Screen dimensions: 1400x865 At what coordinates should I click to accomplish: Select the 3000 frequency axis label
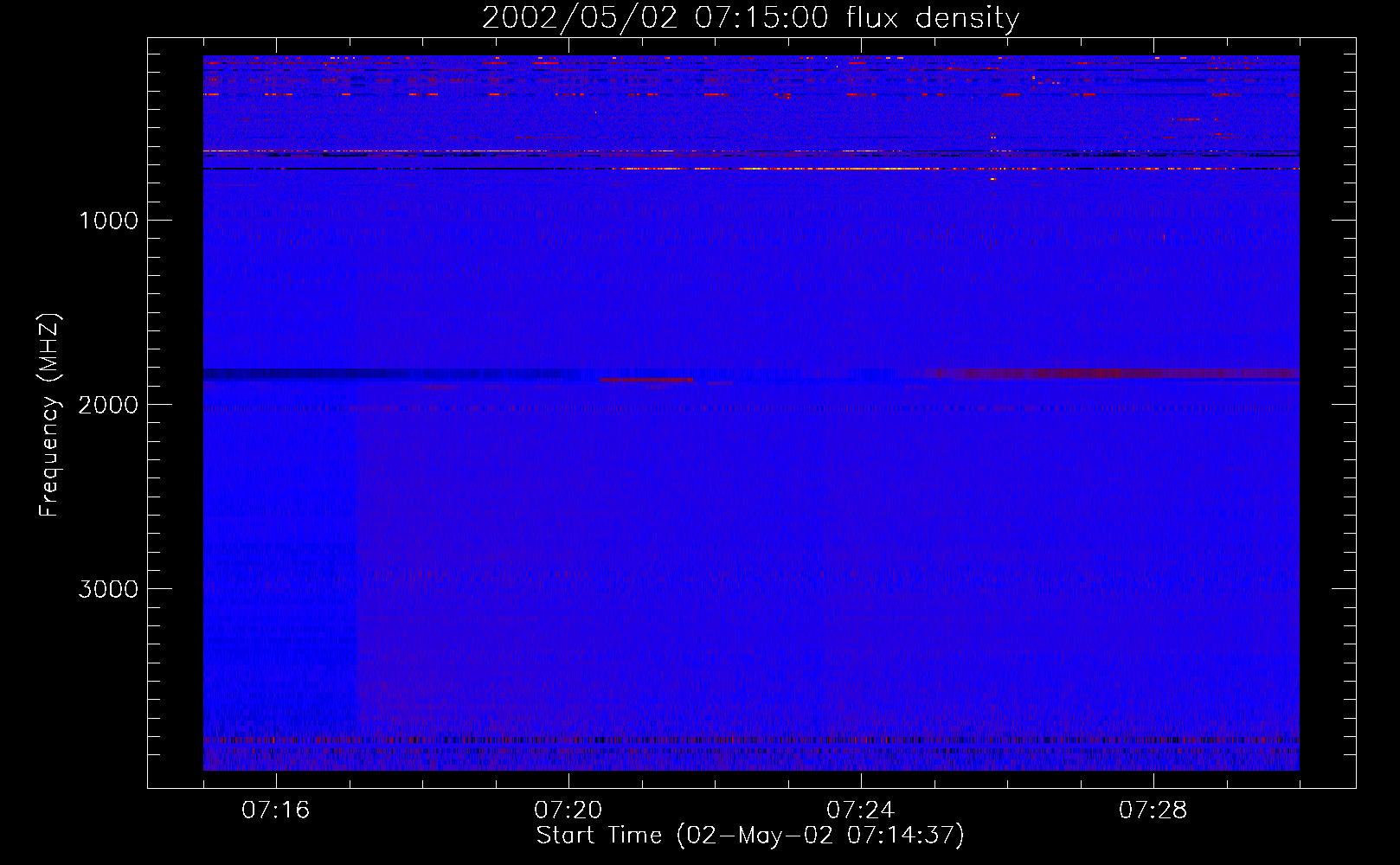(x=108, y=589)
